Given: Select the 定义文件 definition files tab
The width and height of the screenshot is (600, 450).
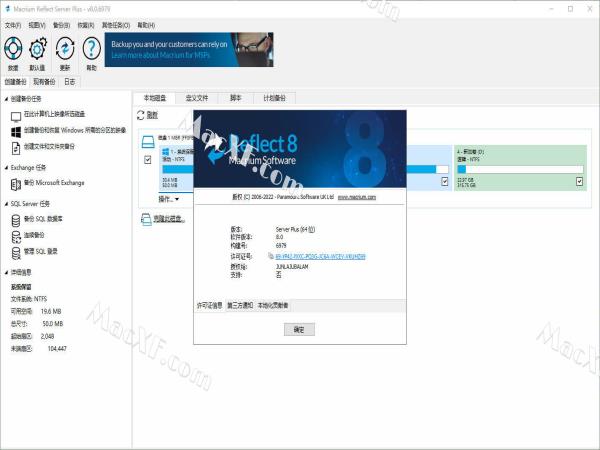Looking at the screenshot, I should coord(197,98).
